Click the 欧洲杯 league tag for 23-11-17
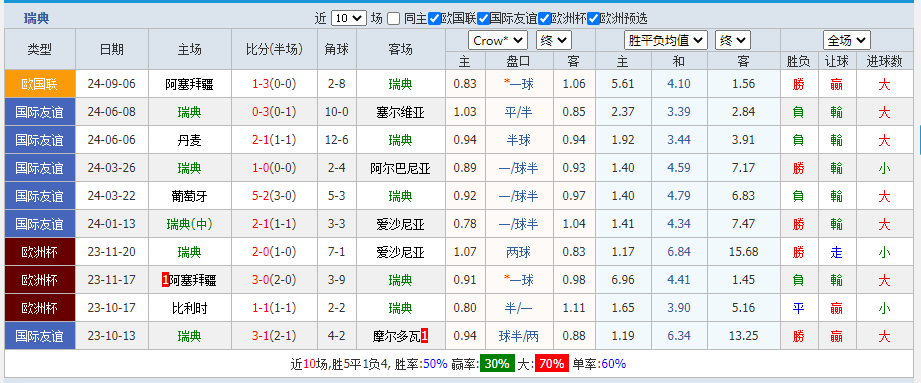 point(40,280)
